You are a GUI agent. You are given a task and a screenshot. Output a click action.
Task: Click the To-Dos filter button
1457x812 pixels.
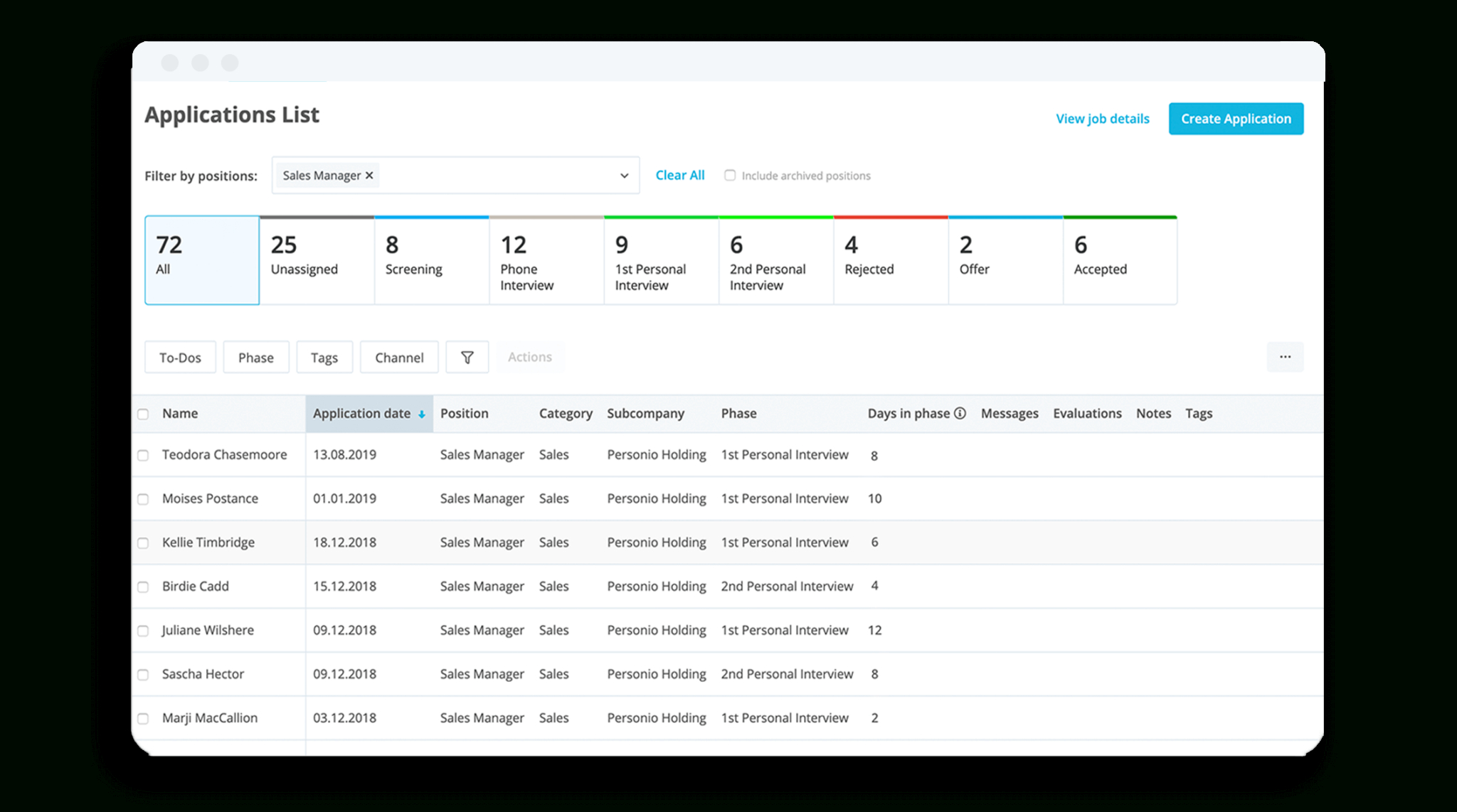pos(181,356)
